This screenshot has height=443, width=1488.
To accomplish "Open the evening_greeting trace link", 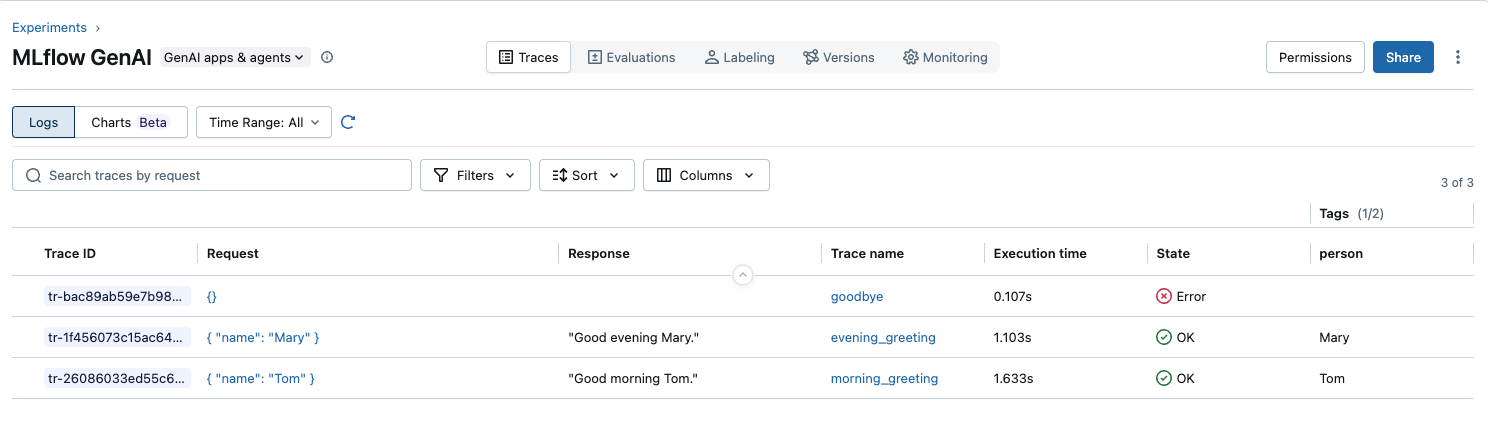I will coord(883,338).
